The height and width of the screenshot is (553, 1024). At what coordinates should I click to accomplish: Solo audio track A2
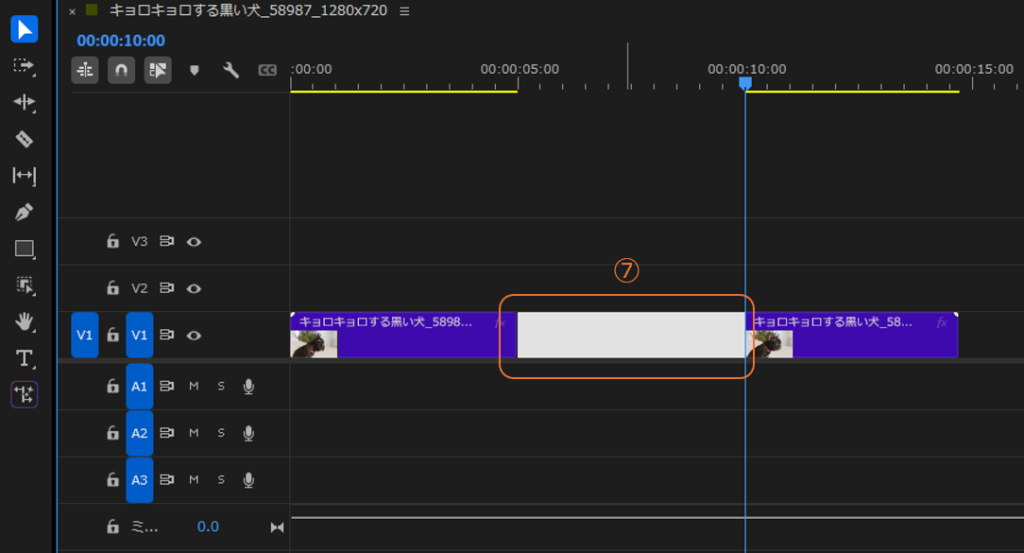click(221, 433)
